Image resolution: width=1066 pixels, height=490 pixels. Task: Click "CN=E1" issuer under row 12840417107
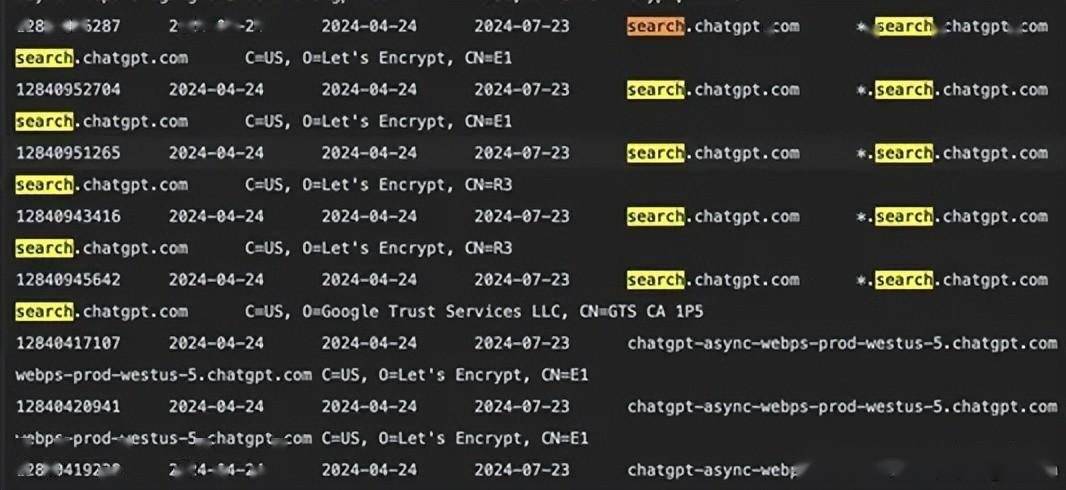[x=563, y=375]
